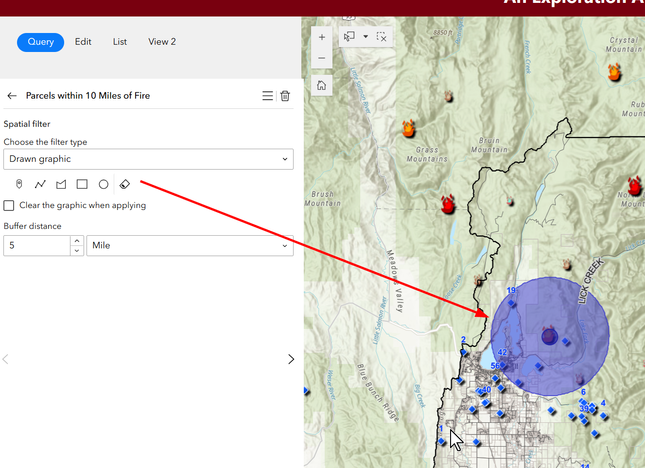This screenshot has height=468, width=645.
Task: Select the polyline drawing tool
Action: [x=40, y=184]
